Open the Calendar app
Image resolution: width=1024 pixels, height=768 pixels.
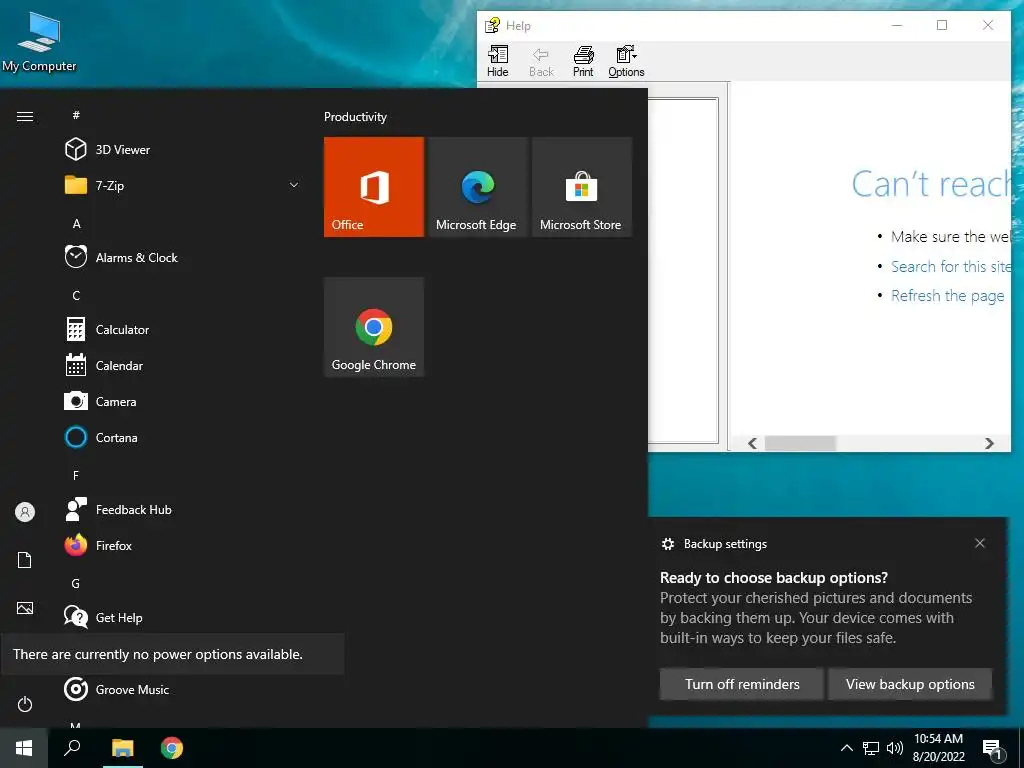pyautogui.click(x=183, y=365)
